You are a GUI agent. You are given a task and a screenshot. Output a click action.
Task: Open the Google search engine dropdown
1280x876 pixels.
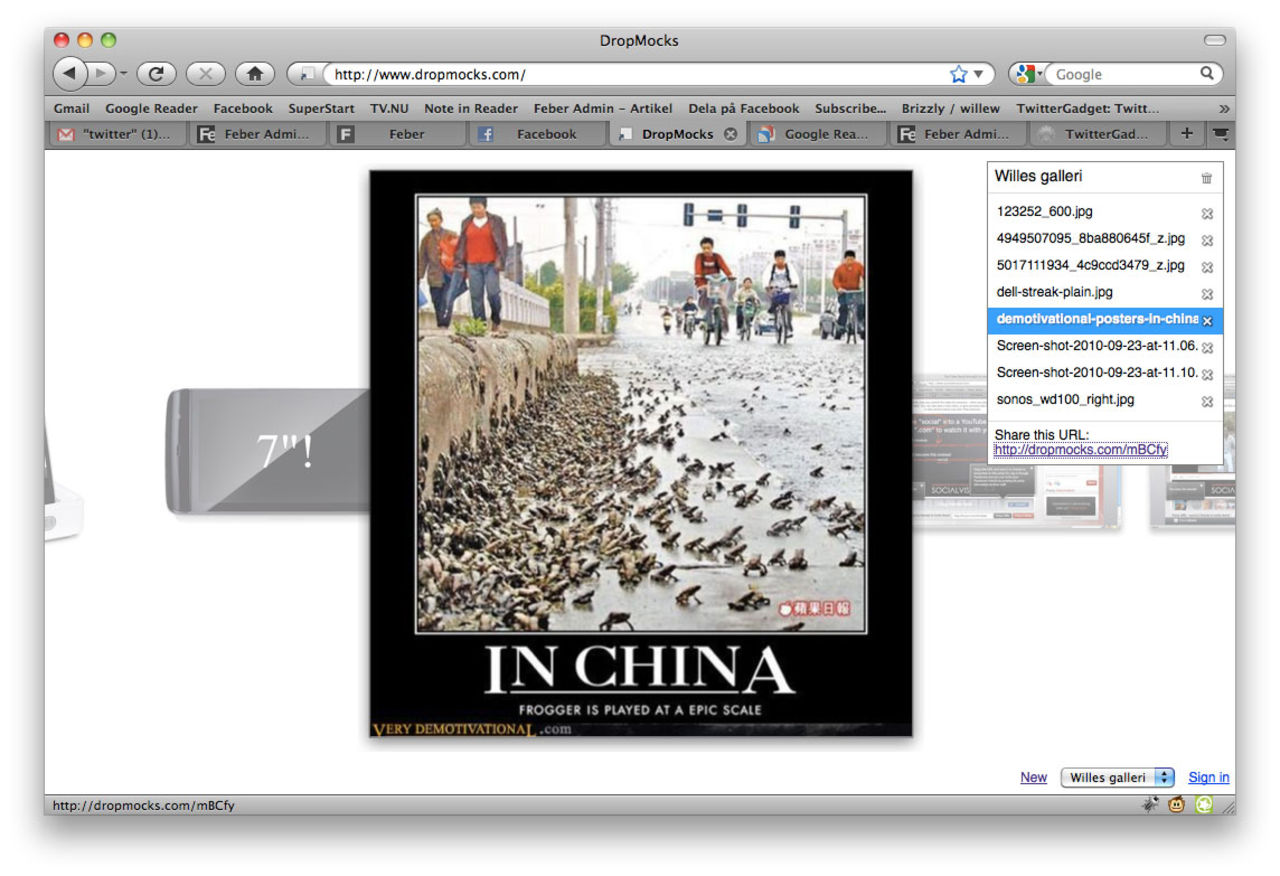1028,74
